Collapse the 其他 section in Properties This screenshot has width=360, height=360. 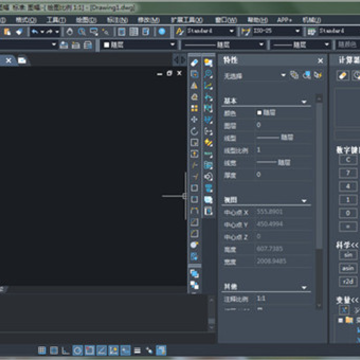pos(304,287)
